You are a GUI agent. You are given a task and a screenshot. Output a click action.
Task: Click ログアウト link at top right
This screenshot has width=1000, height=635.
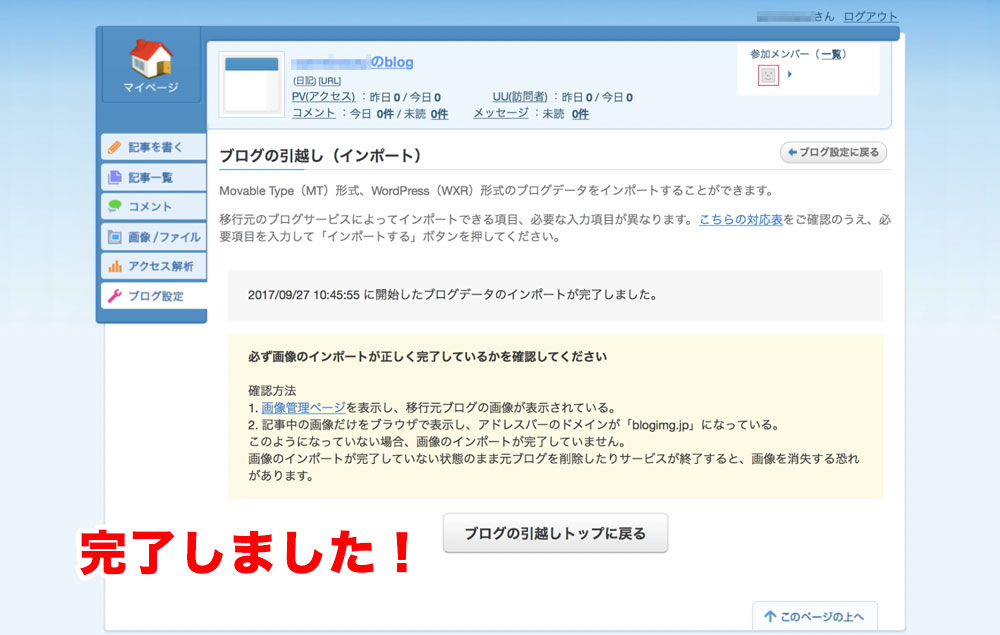coord(870,17)
